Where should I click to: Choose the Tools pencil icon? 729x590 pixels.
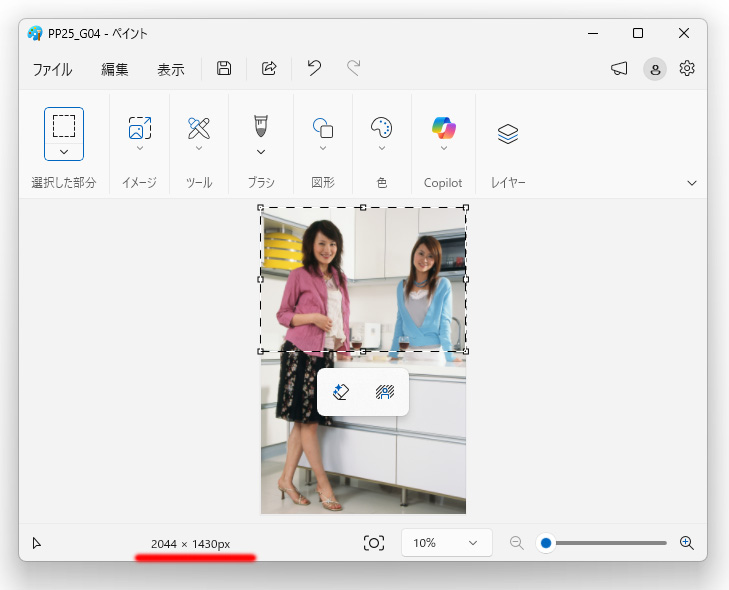pos(199,128)
